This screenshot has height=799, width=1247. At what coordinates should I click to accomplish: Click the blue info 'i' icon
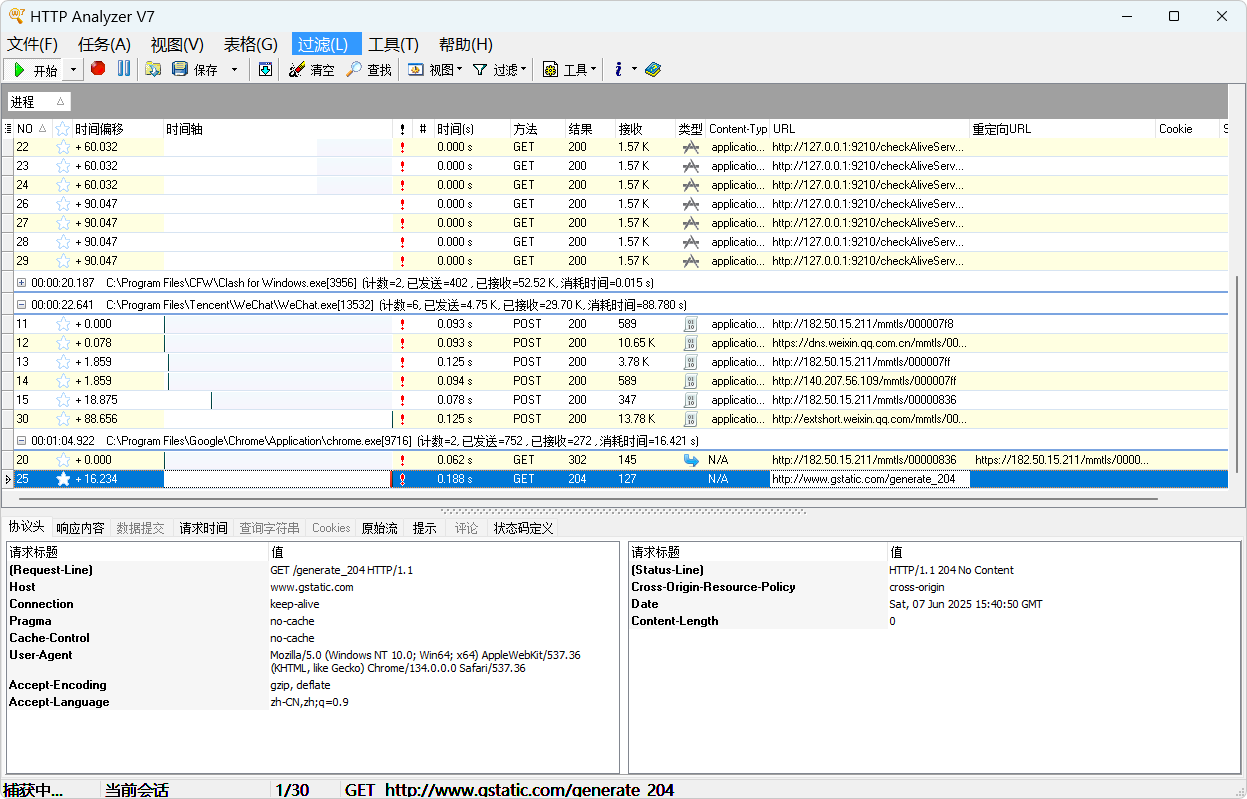coord(619,70)
